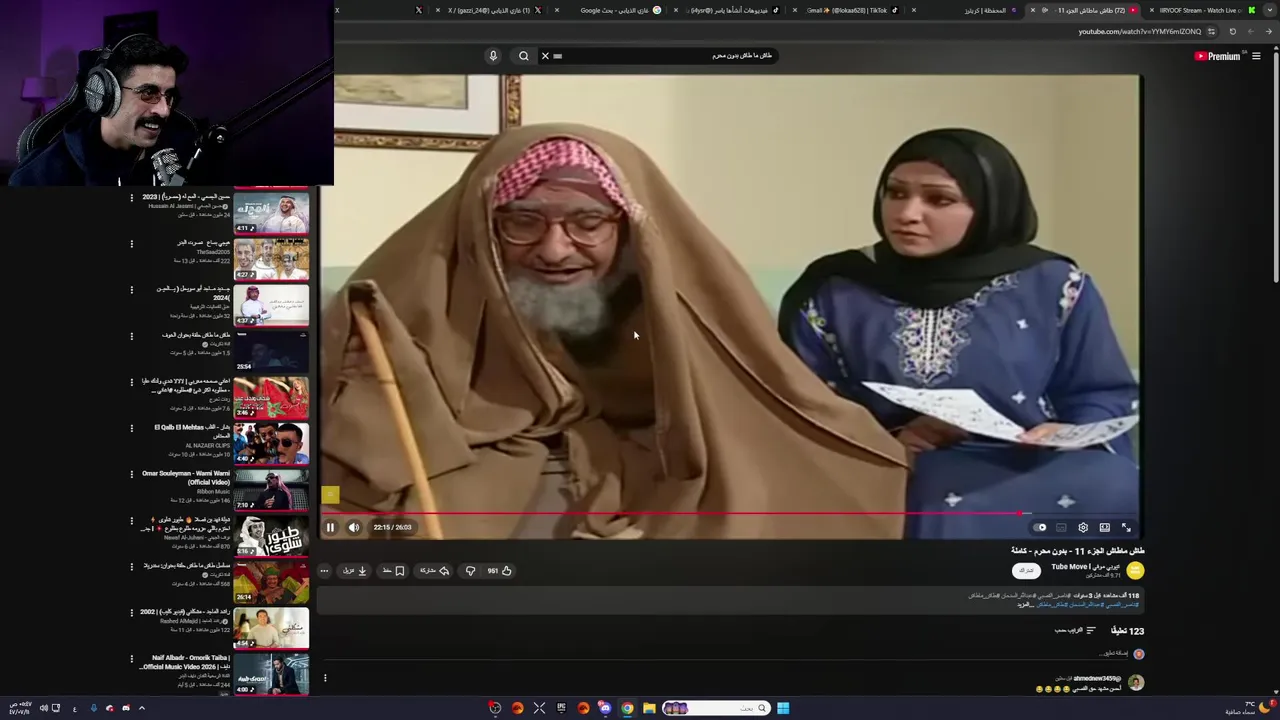The height and width of the screenshot is (720, 1280).
Task: Open the three-dot more actions below video
Action: pos(324,571)
